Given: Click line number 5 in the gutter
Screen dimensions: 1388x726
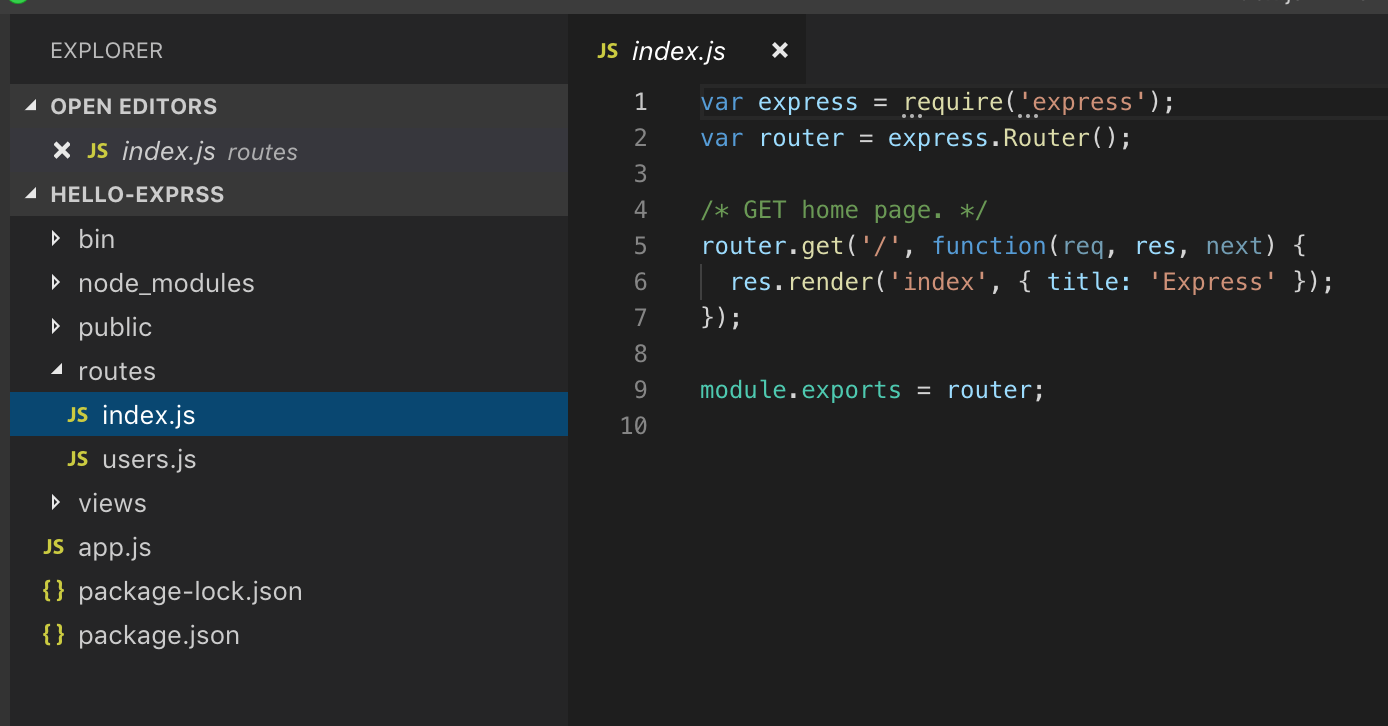Looking at the screenshot, I should coord(640,246).
